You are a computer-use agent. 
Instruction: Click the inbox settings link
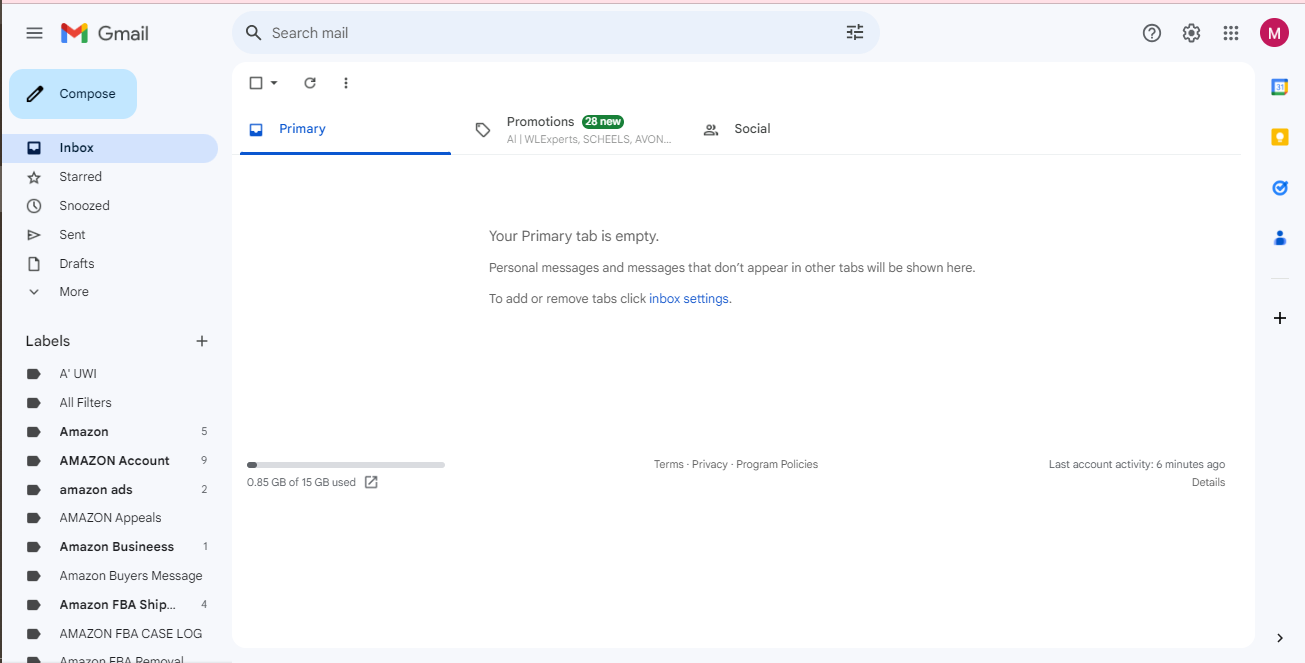(689, 299)
